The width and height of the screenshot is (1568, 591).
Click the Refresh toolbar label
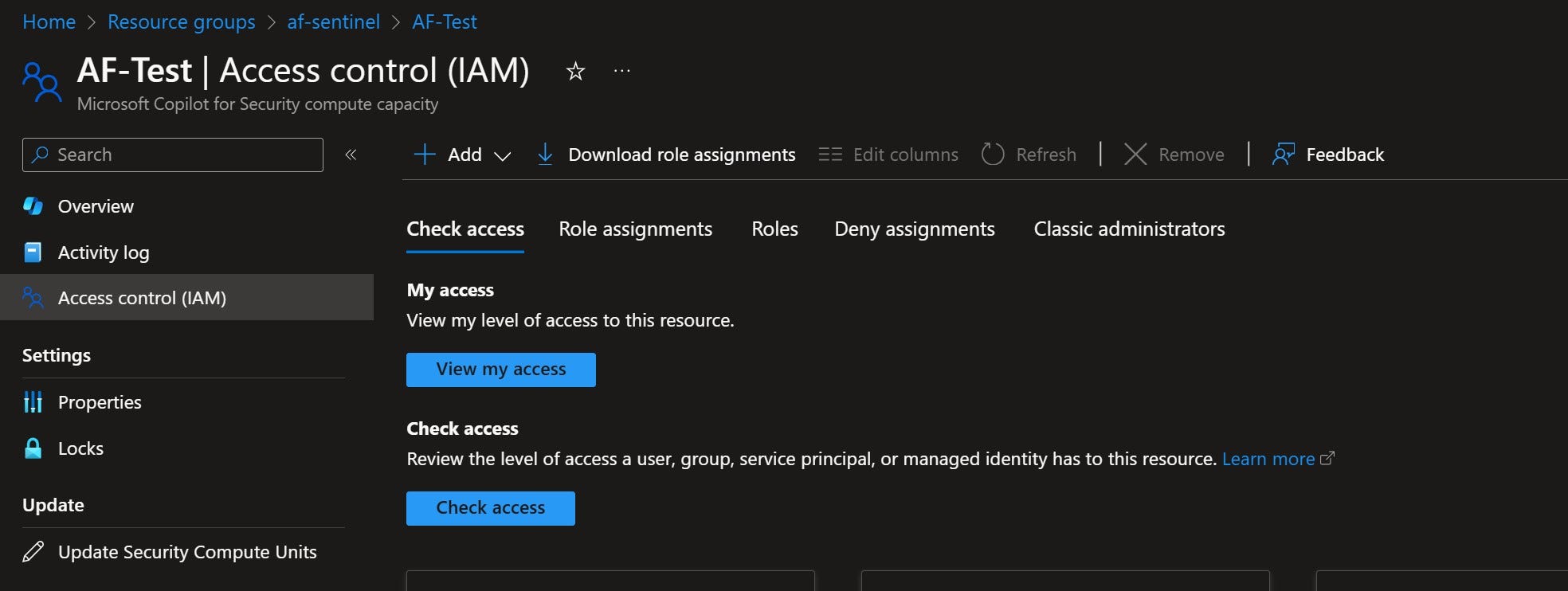[1046, 155]
